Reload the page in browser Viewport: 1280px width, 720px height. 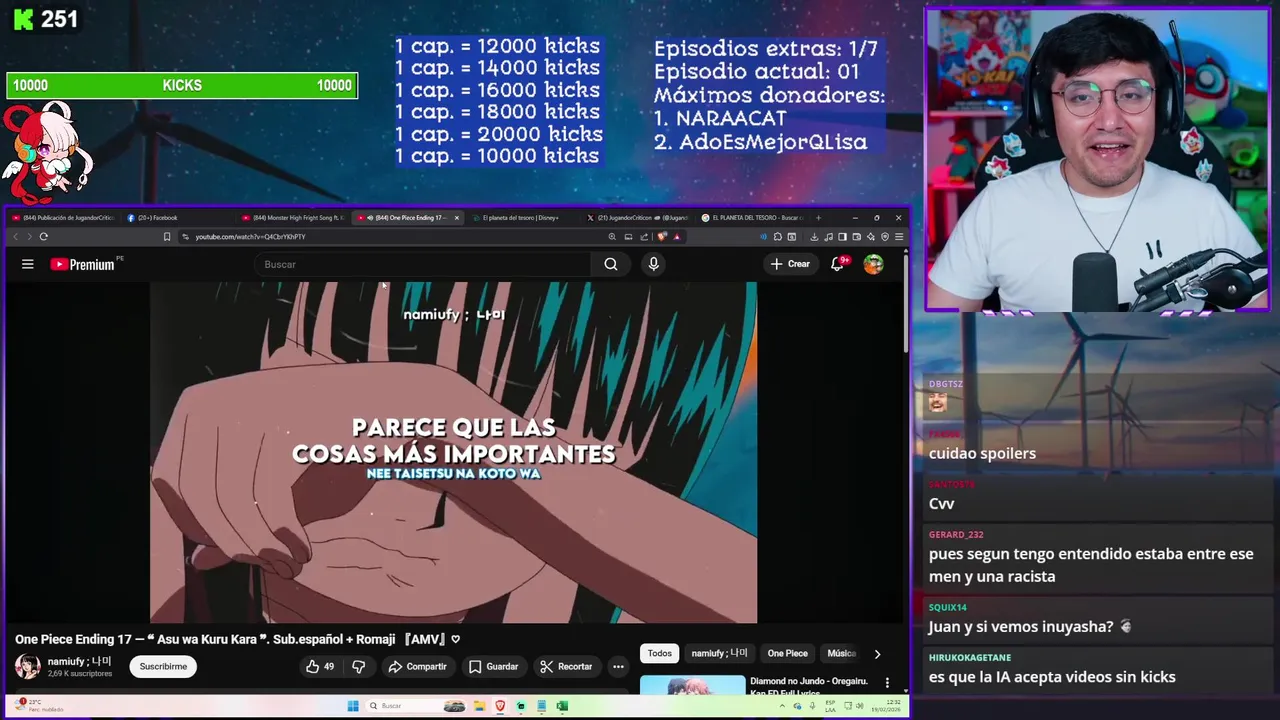click(43, 237)
